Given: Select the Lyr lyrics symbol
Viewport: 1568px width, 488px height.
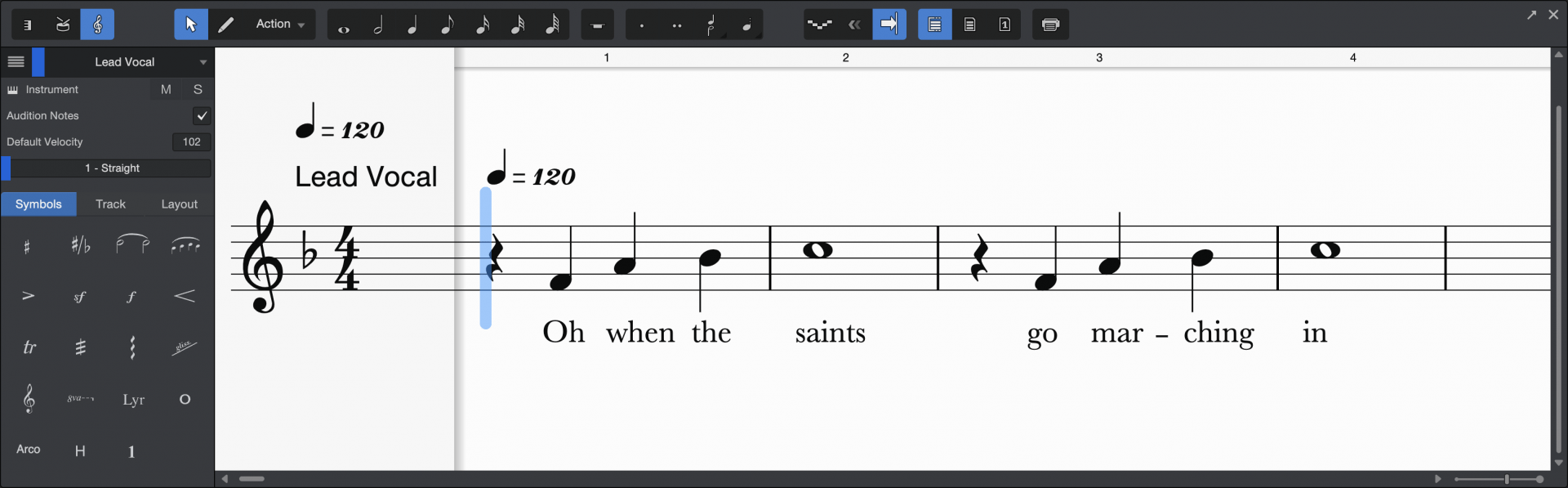Looking at the screenshot, I should 133,400.
